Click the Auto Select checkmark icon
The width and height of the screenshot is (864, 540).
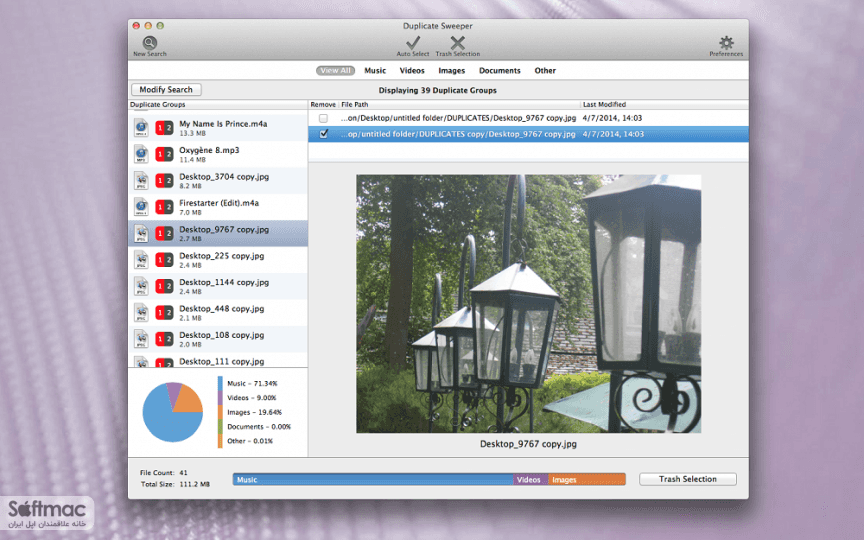[413, 42]
